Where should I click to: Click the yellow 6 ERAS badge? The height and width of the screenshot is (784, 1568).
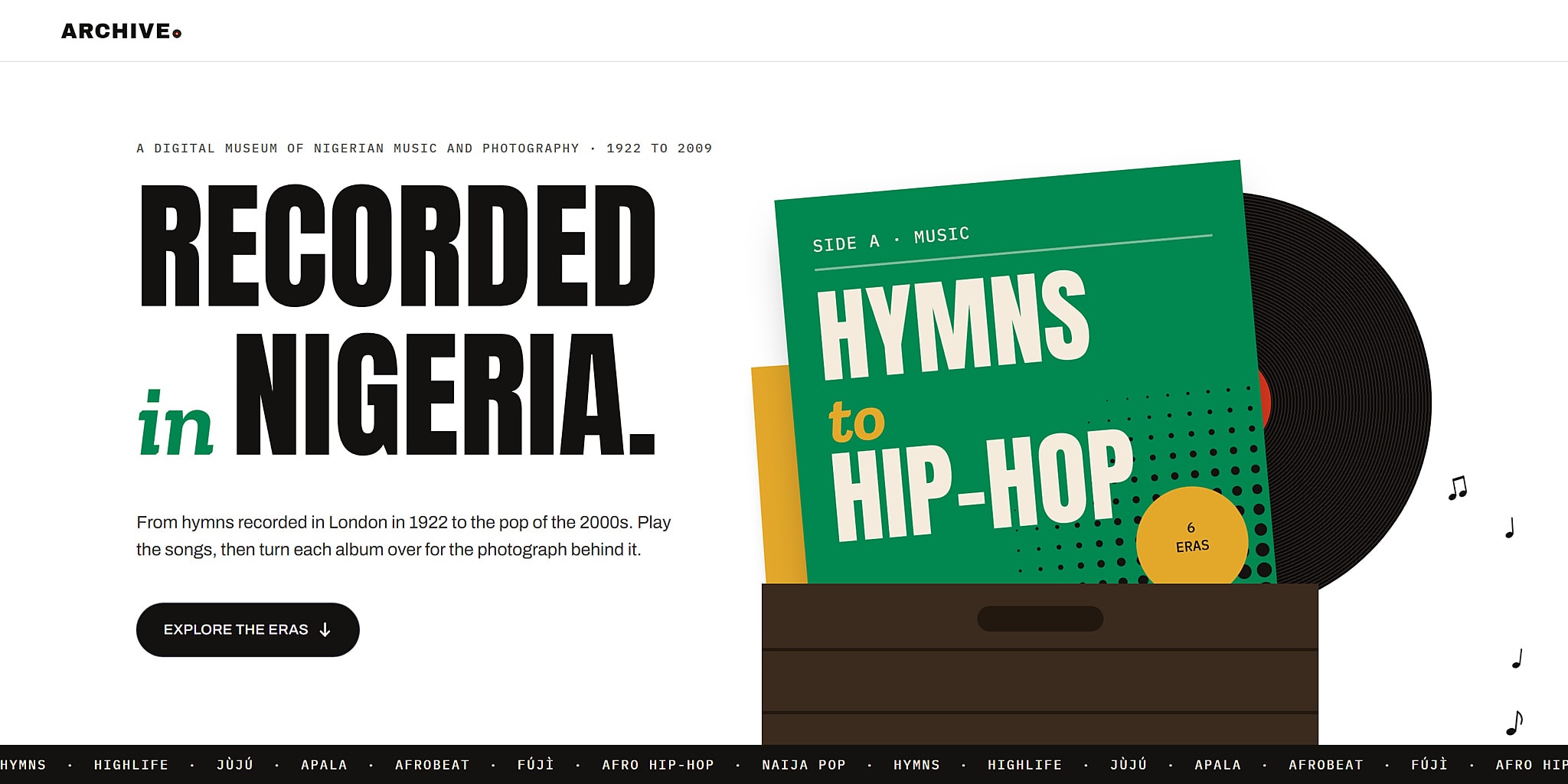[x=1192, y=537]
